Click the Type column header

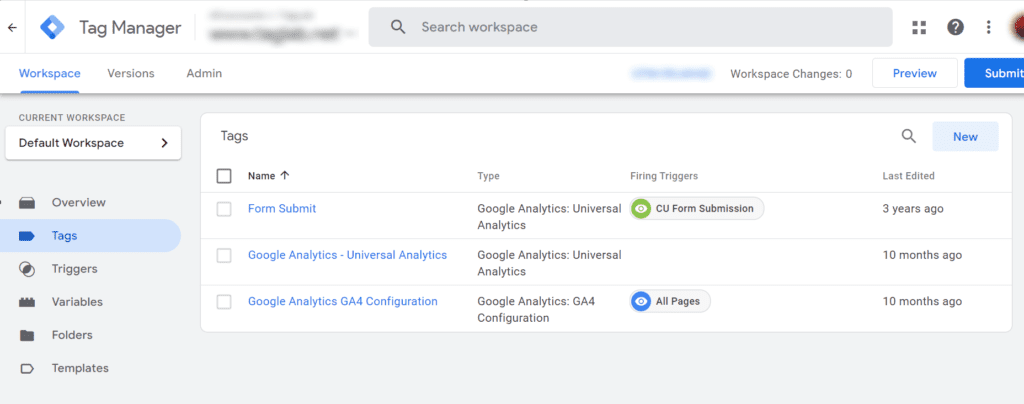click(x=488, y=176)
